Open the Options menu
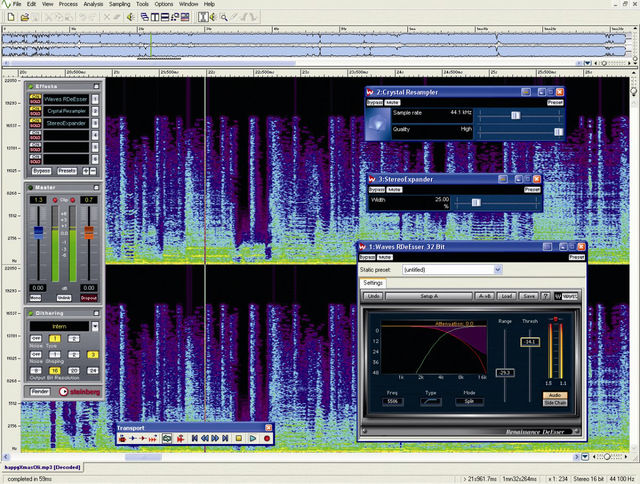This screenshot has width=640, height=484. click(x=164, y=4)
